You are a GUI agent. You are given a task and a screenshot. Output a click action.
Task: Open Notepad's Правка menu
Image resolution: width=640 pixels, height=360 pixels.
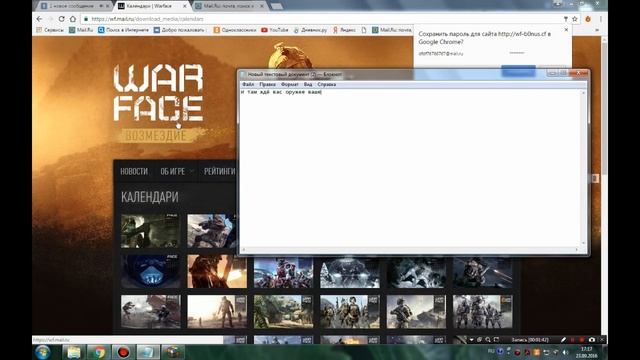(267, 84)
